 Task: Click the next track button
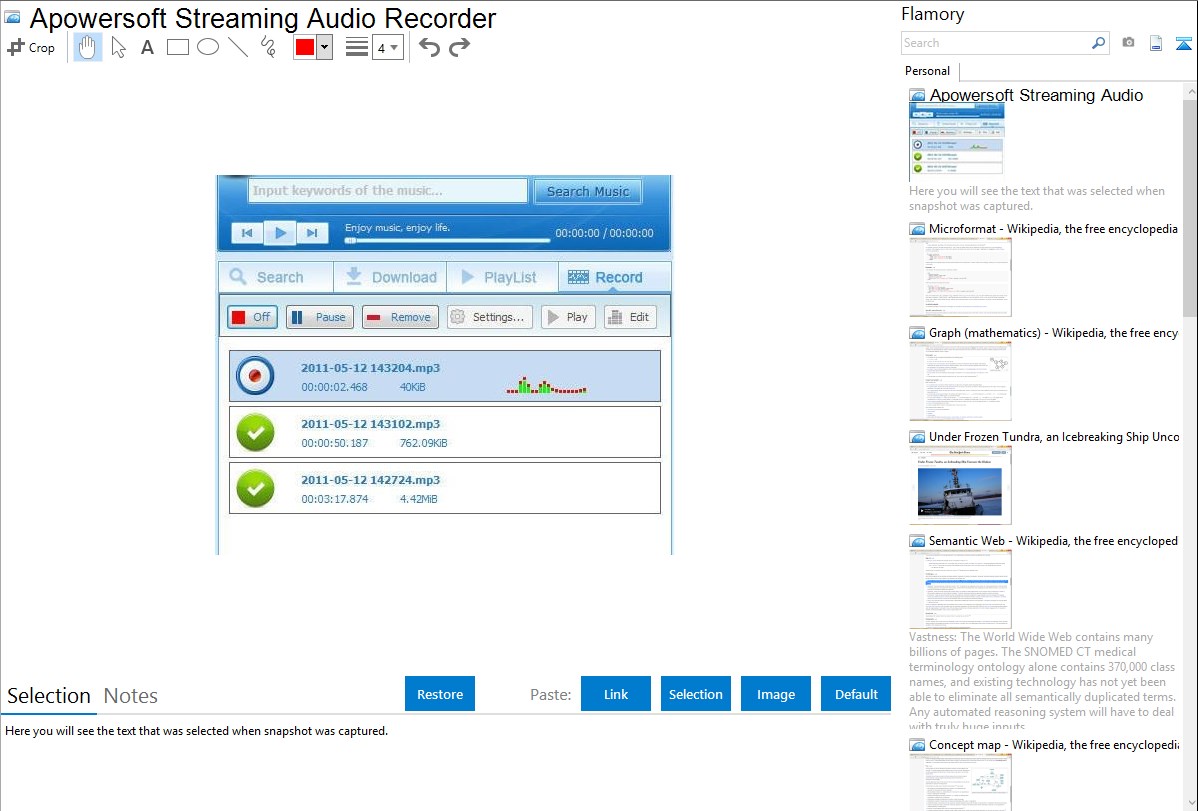312,233
